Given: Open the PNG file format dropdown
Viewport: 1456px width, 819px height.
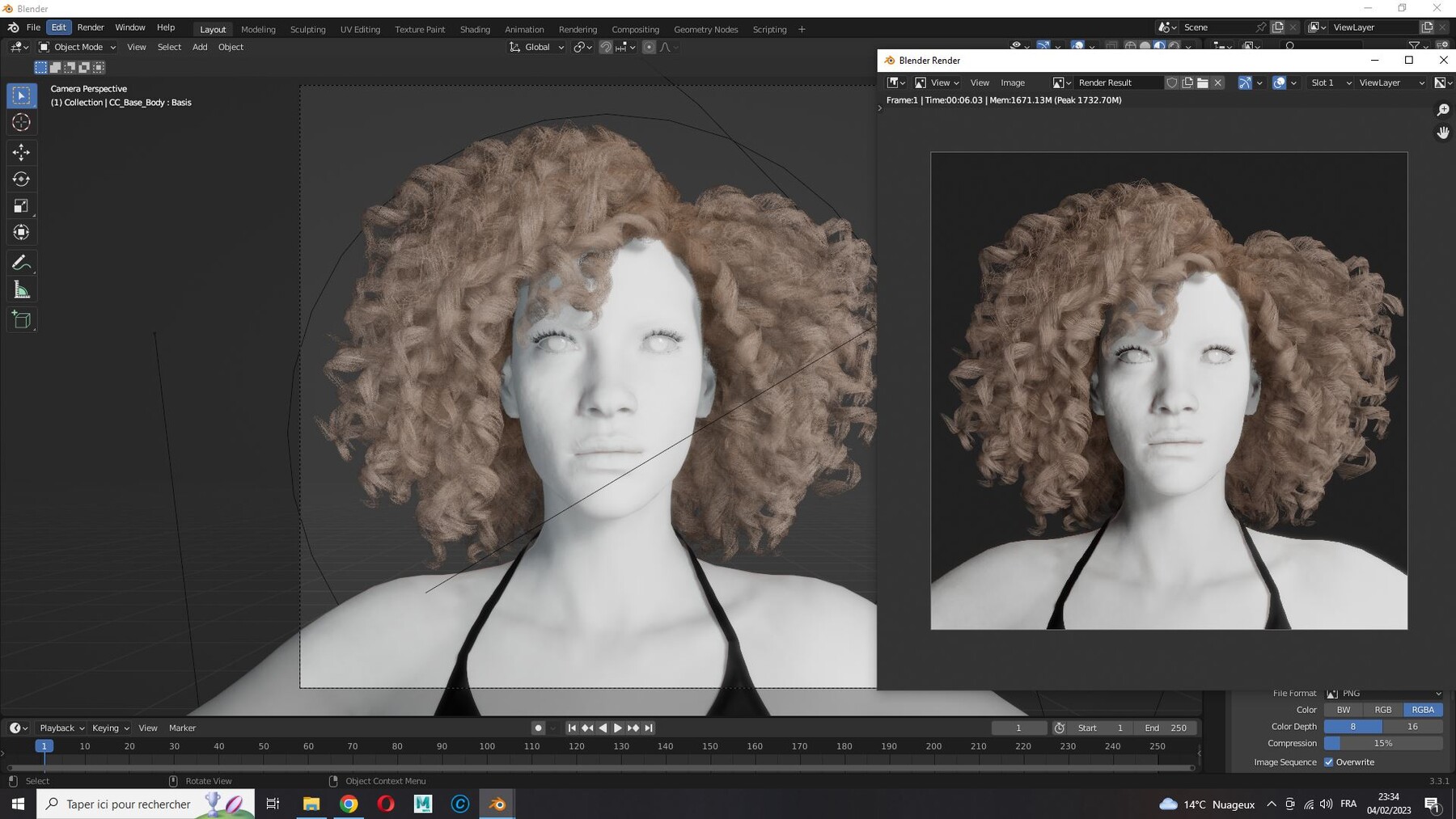Looking at the screenshot, I should 1384,694.
